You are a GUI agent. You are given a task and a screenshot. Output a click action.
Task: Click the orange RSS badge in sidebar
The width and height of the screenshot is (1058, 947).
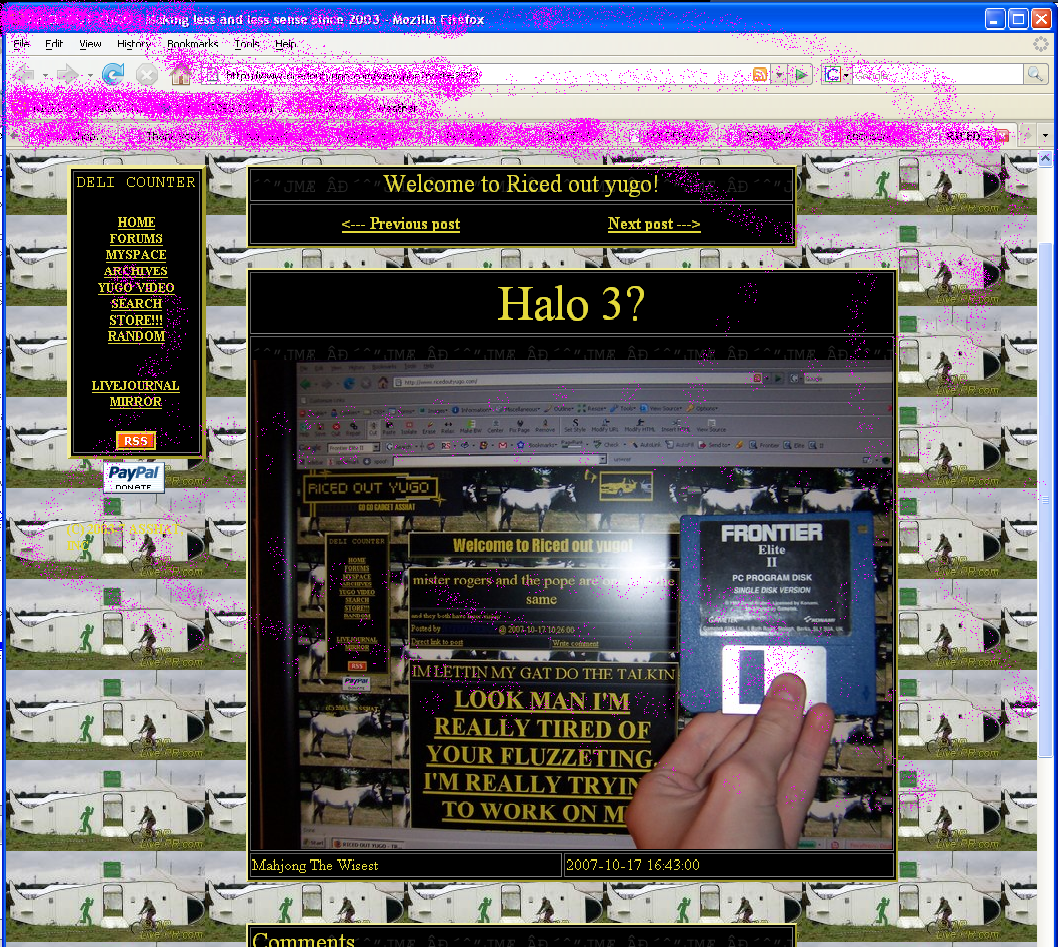(x=136, y=441)
